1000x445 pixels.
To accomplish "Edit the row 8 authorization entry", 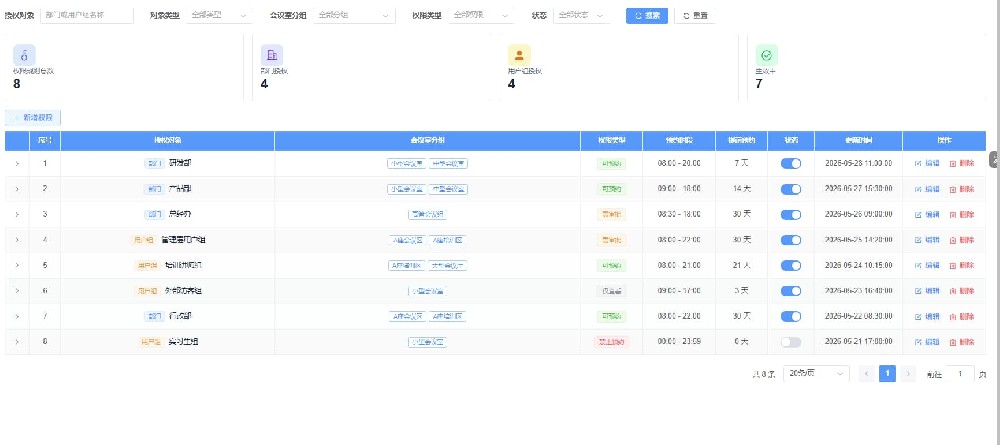I will pyautogui.click(x=927, y=342).
